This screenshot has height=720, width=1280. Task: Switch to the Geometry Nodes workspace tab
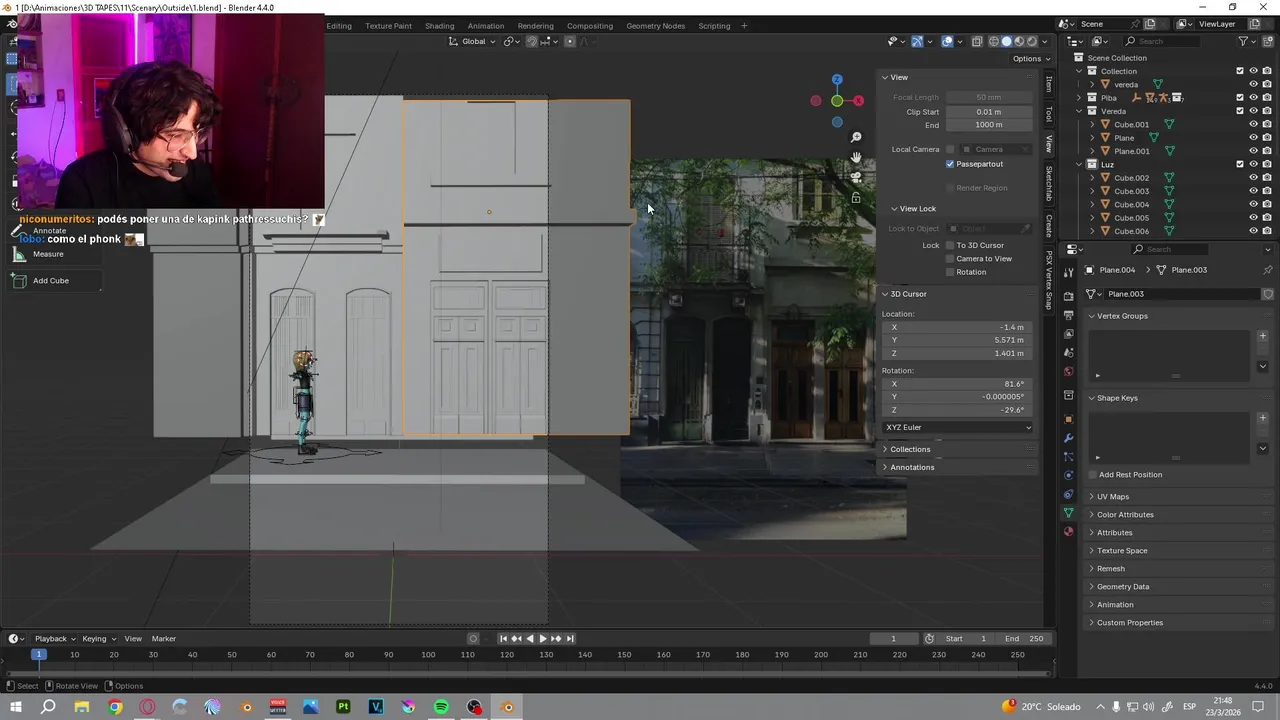(655, 26)
